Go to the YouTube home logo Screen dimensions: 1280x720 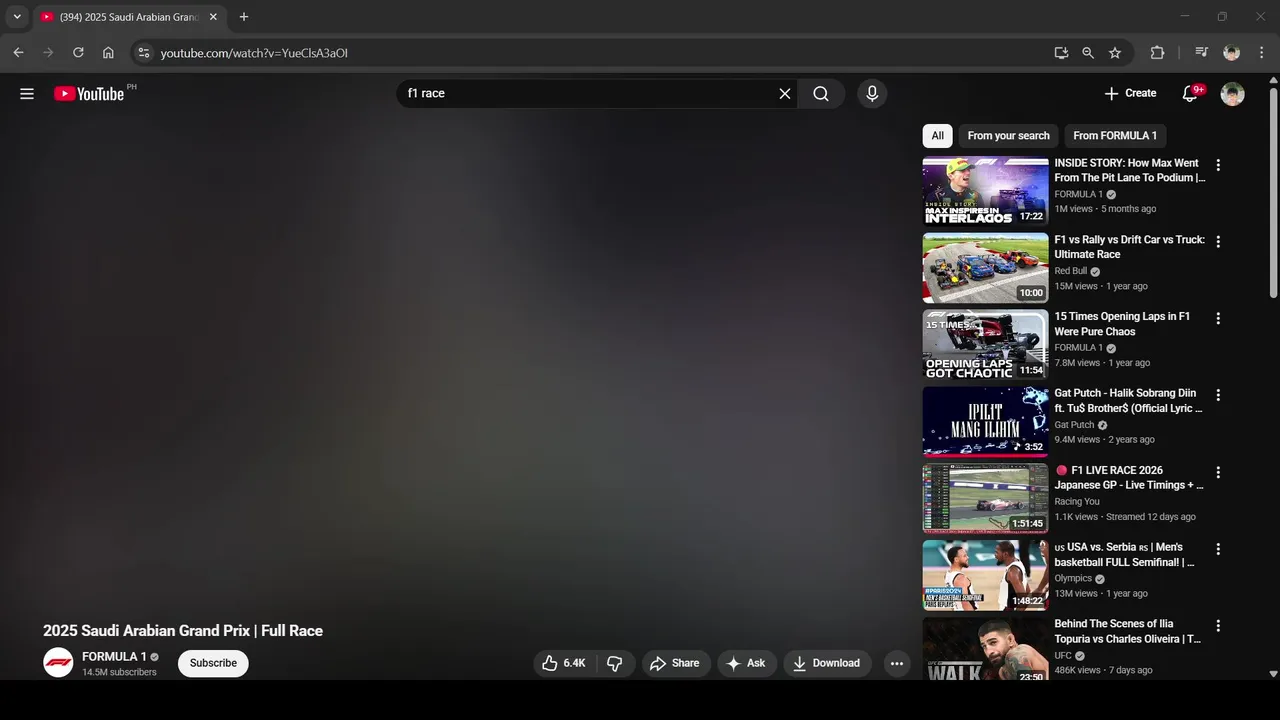[89, 93]
